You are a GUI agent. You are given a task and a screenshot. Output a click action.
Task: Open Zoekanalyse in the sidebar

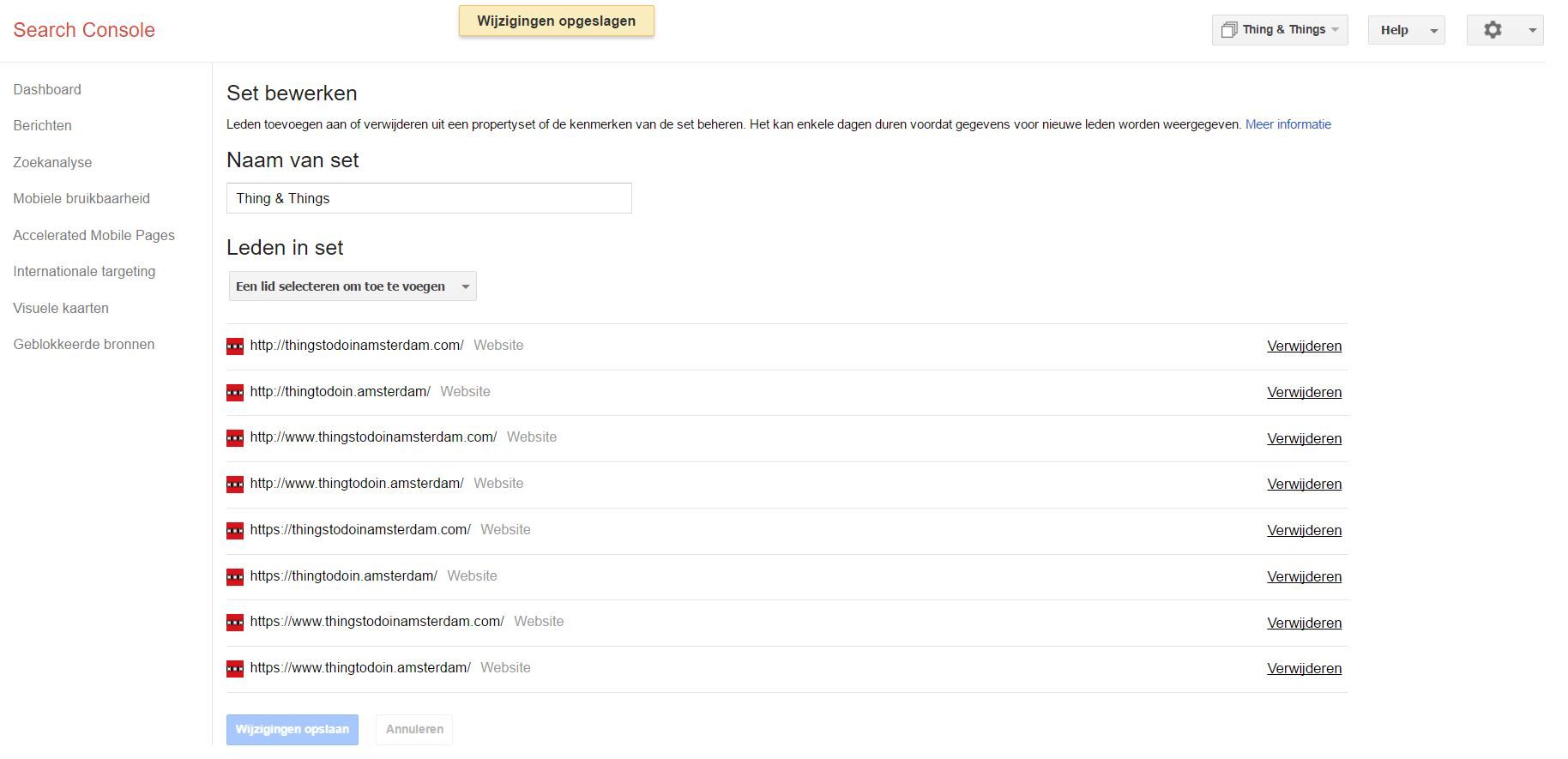point(52,163)
